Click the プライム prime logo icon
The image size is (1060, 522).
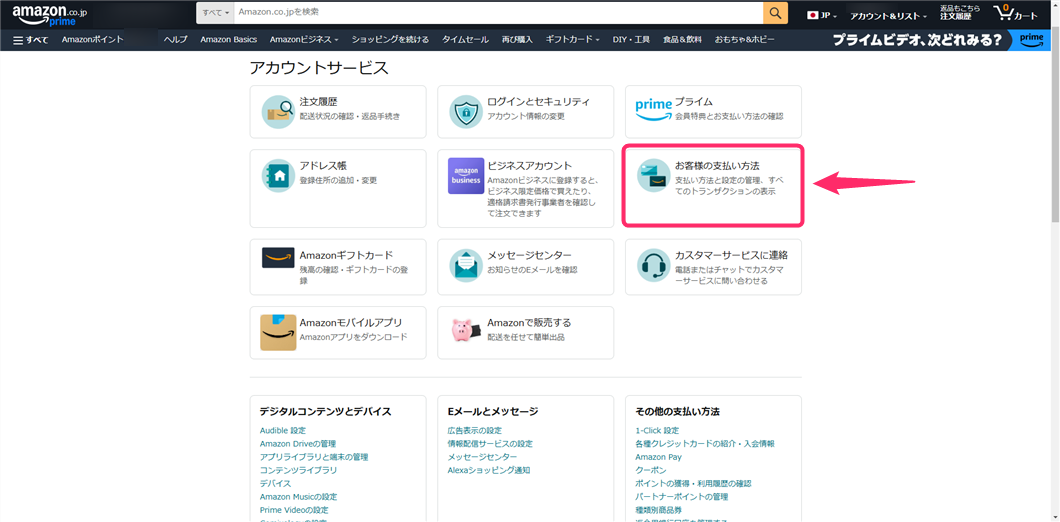tap(654, 108)
